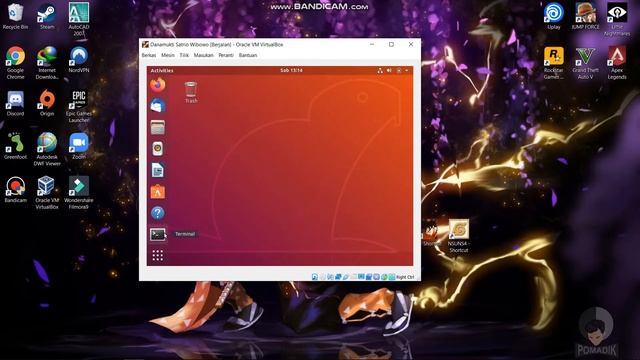Select the Little Nightmares desktop shortcut
Viewport: 640px width, 360px height.
coord(617,20)
